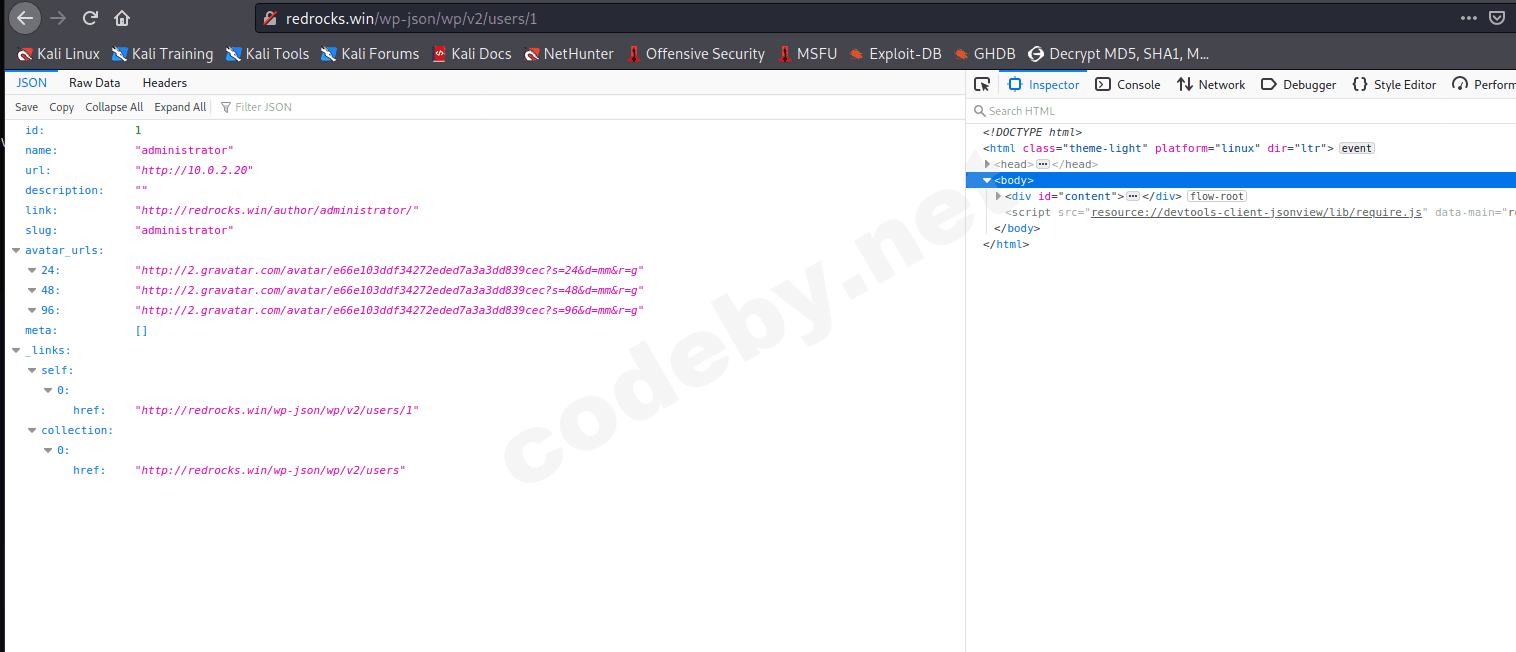Open the Kali Tools bookmark

[267, 54]
